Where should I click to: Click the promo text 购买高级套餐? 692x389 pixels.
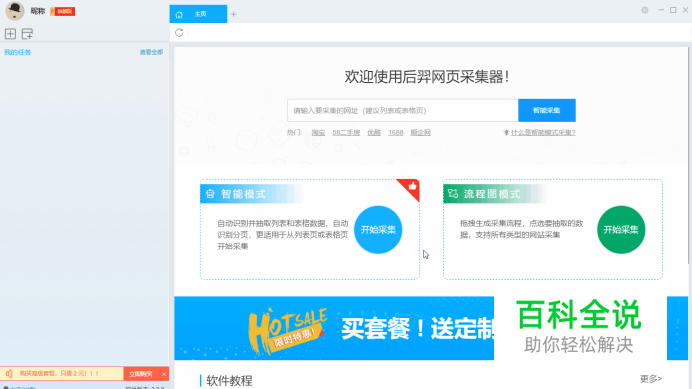pos(60,374)
